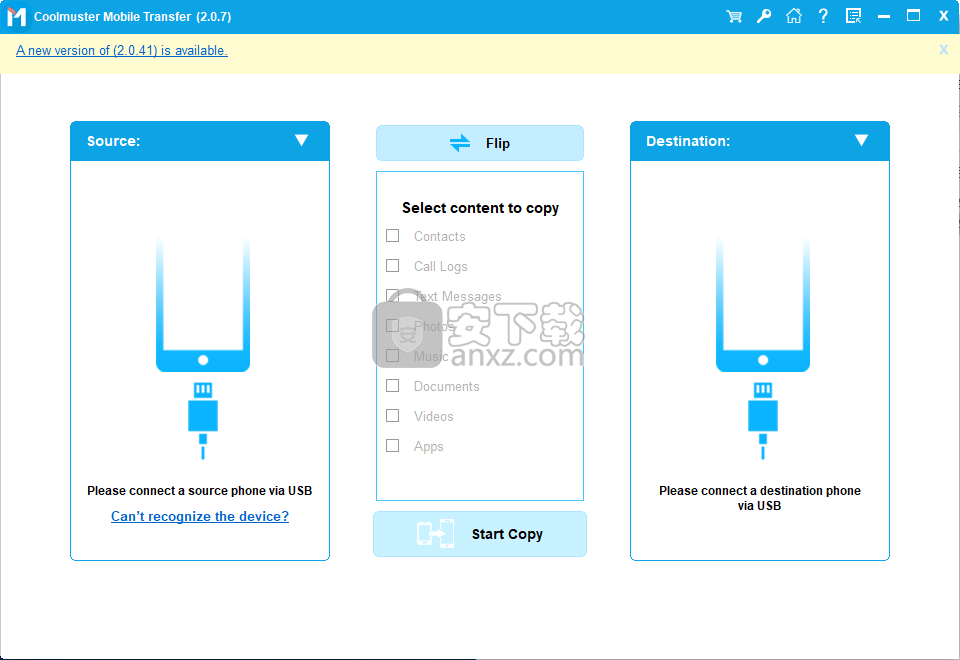This screenshot has width=960, height=660.
Task: Tick the Apps checkbox
Action: click(392, 446)
